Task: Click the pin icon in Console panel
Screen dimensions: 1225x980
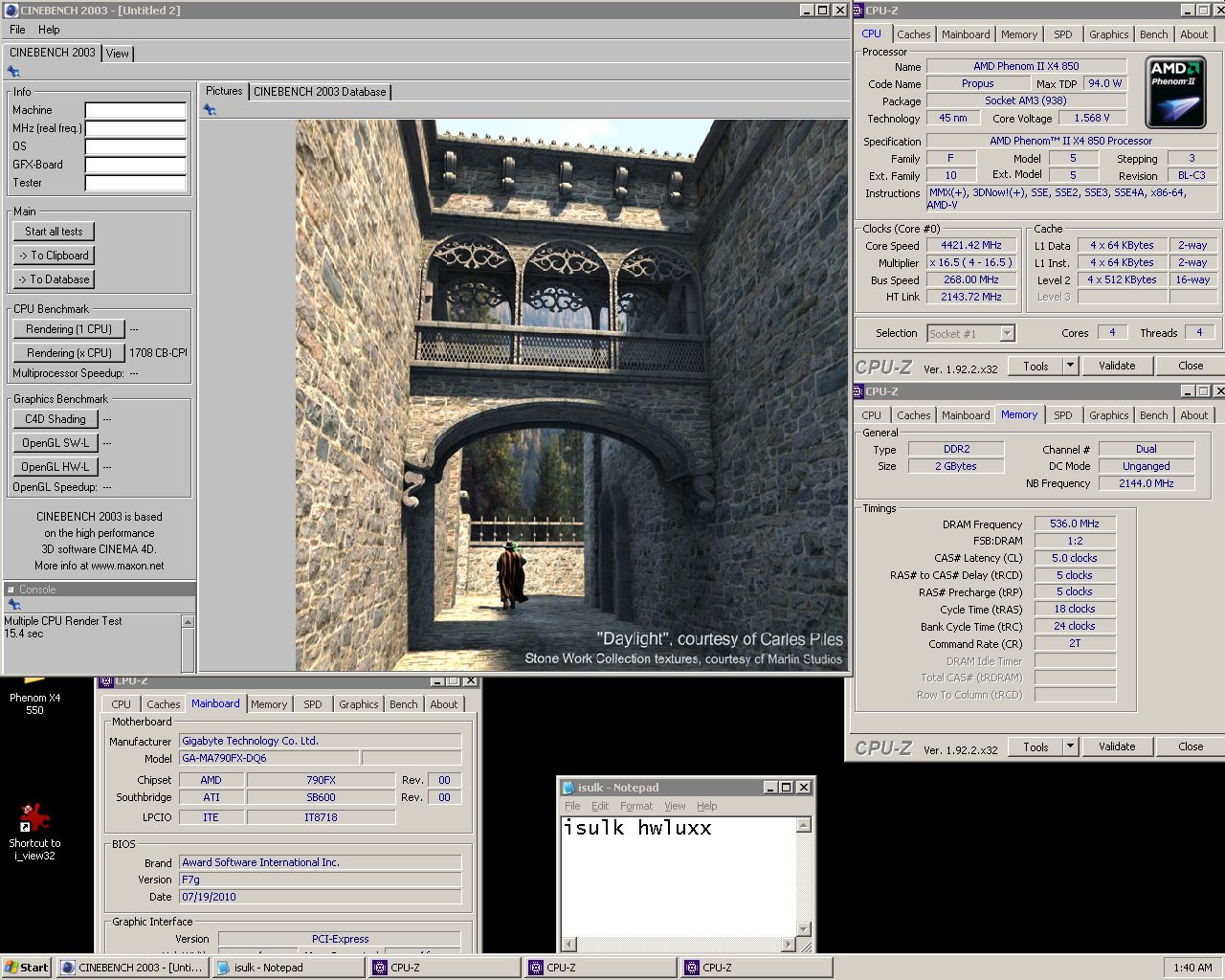Action: pyautogui.click(x=13, y=605)
